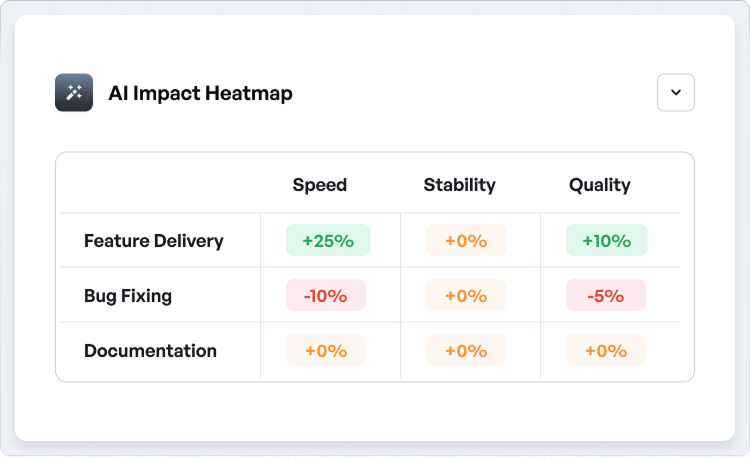Image resolution: width=750 pixels, height=460 pixels.
Task: Click Bug Fixing Stability +0% badge
Action: point(466,296)
